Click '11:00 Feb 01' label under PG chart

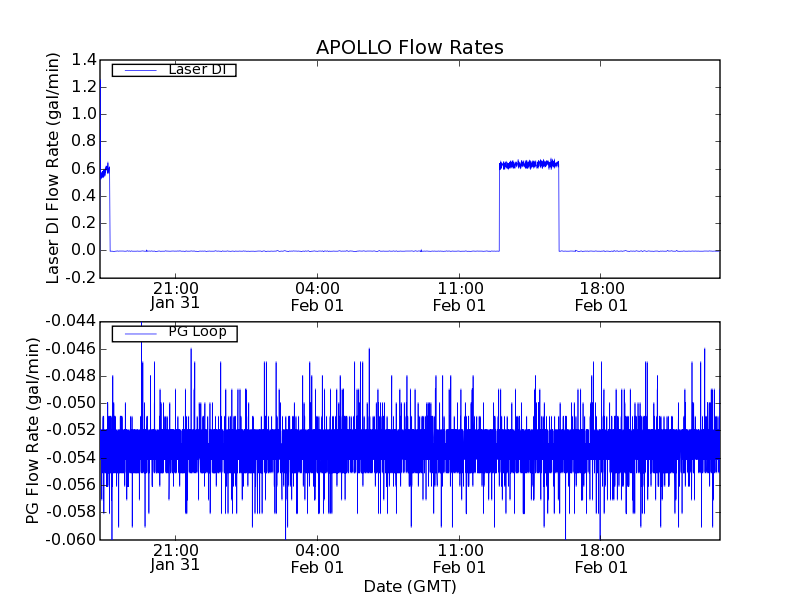click(x=459, y=559)
